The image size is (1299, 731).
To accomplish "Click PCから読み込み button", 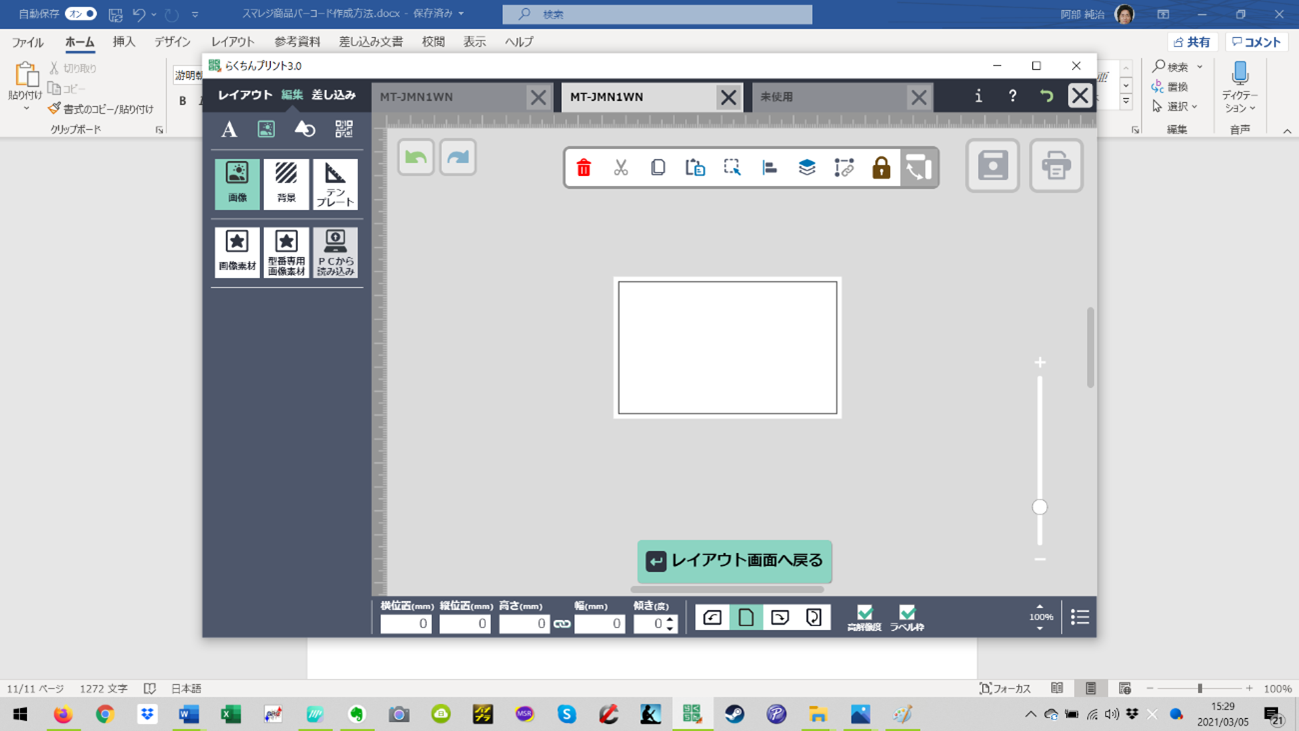I will (335, 253).
